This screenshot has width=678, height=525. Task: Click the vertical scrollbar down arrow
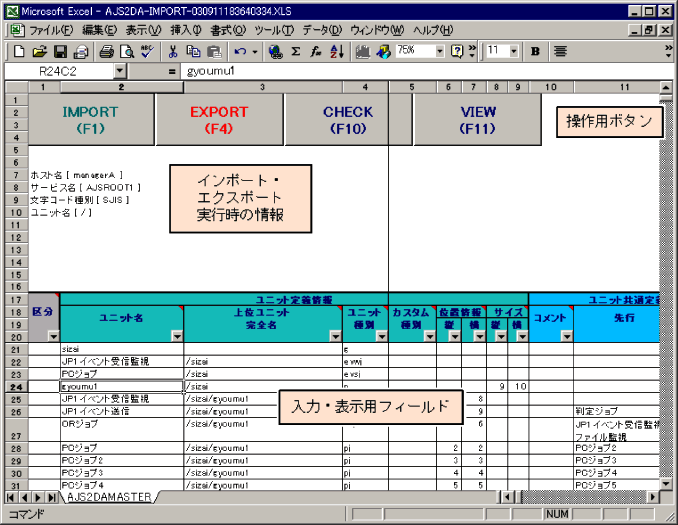[x=666, y=484]
